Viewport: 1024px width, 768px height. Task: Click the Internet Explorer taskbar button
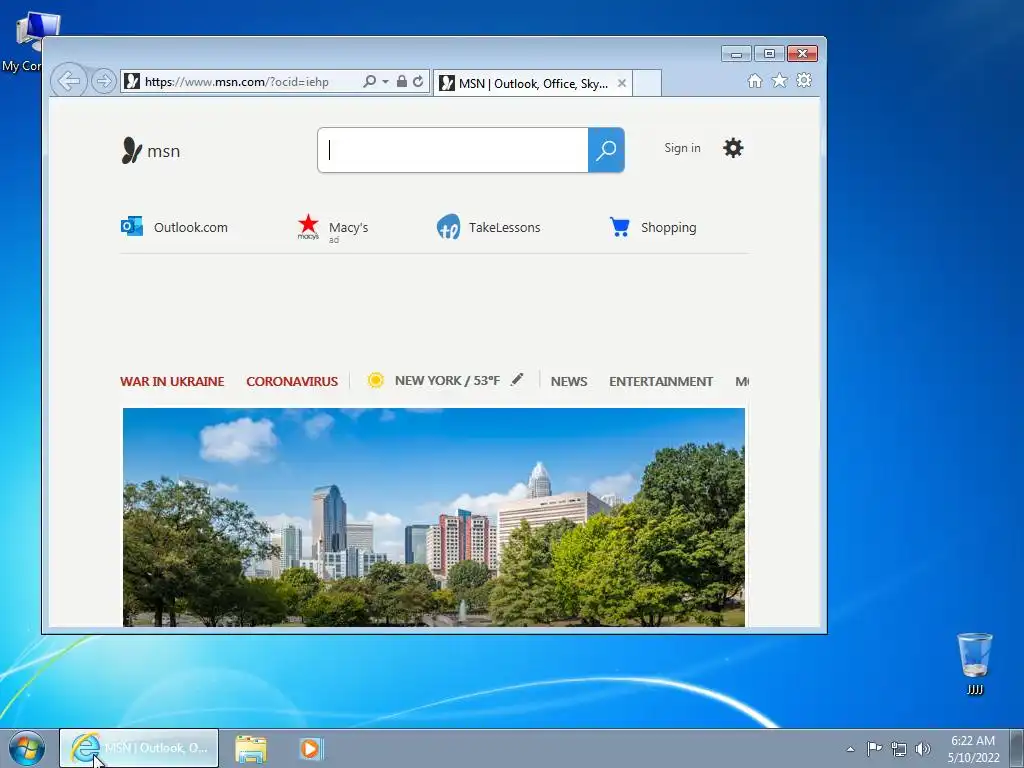pyautogui.click(x=139, y=748)
